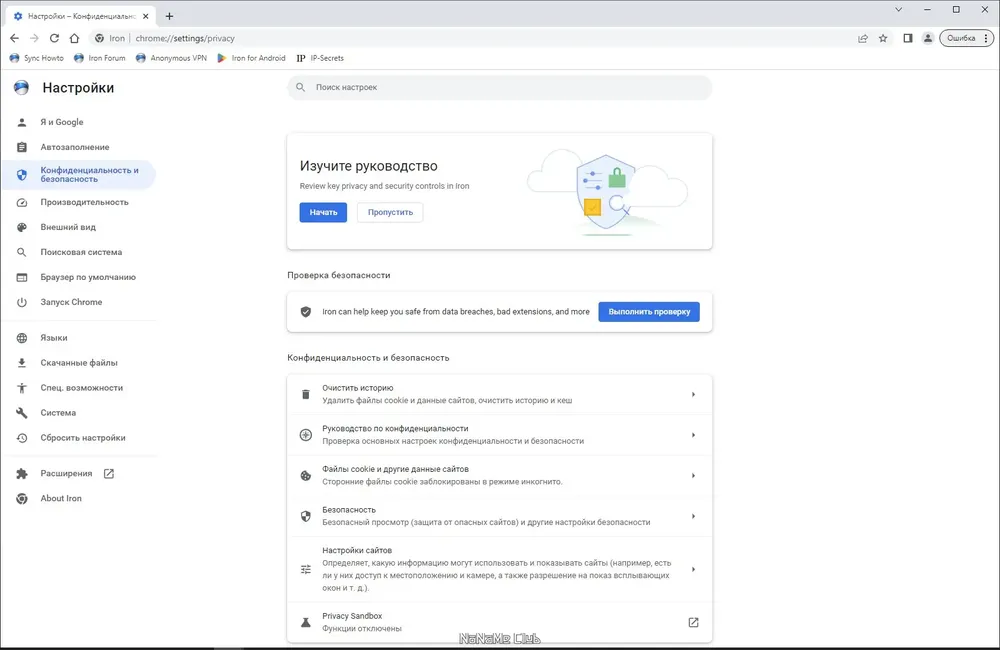
Task: Click the Выполнить проверку button
Action: (x=649, y=312)
